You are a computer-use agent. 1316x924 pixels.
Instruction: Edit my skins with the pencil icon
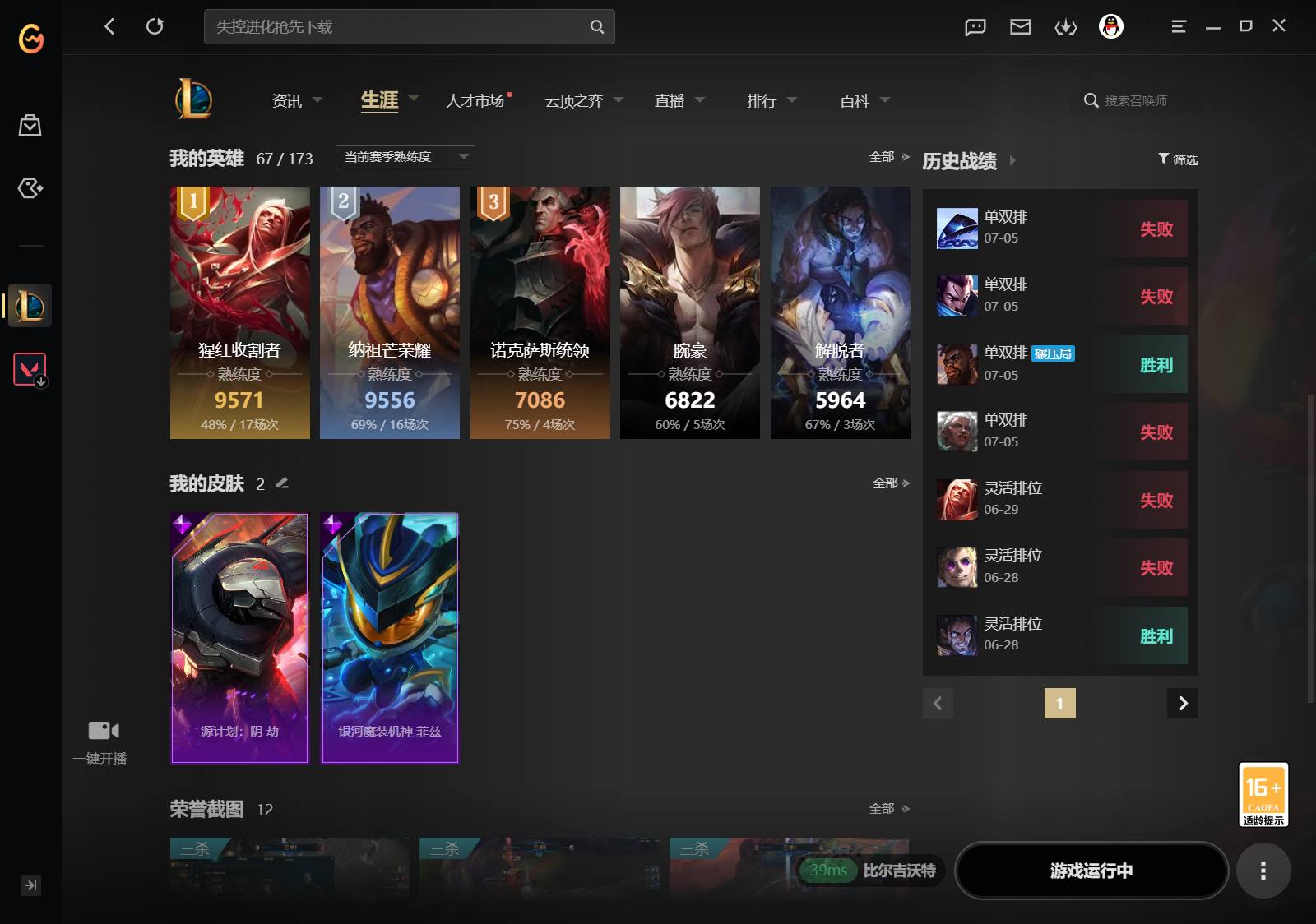(282, 483)
